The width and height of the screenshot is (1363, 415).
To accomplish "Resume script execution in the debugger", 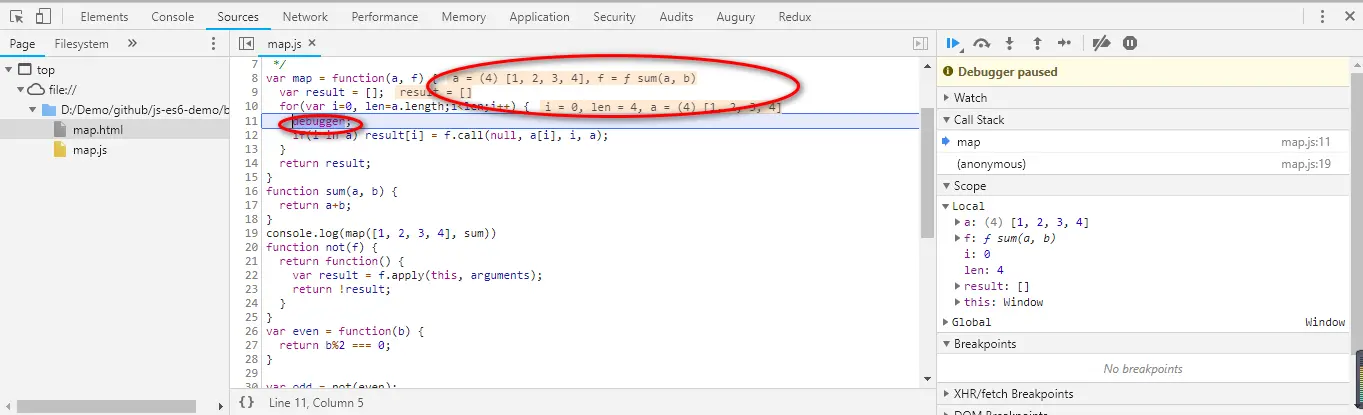I will 953,43.
